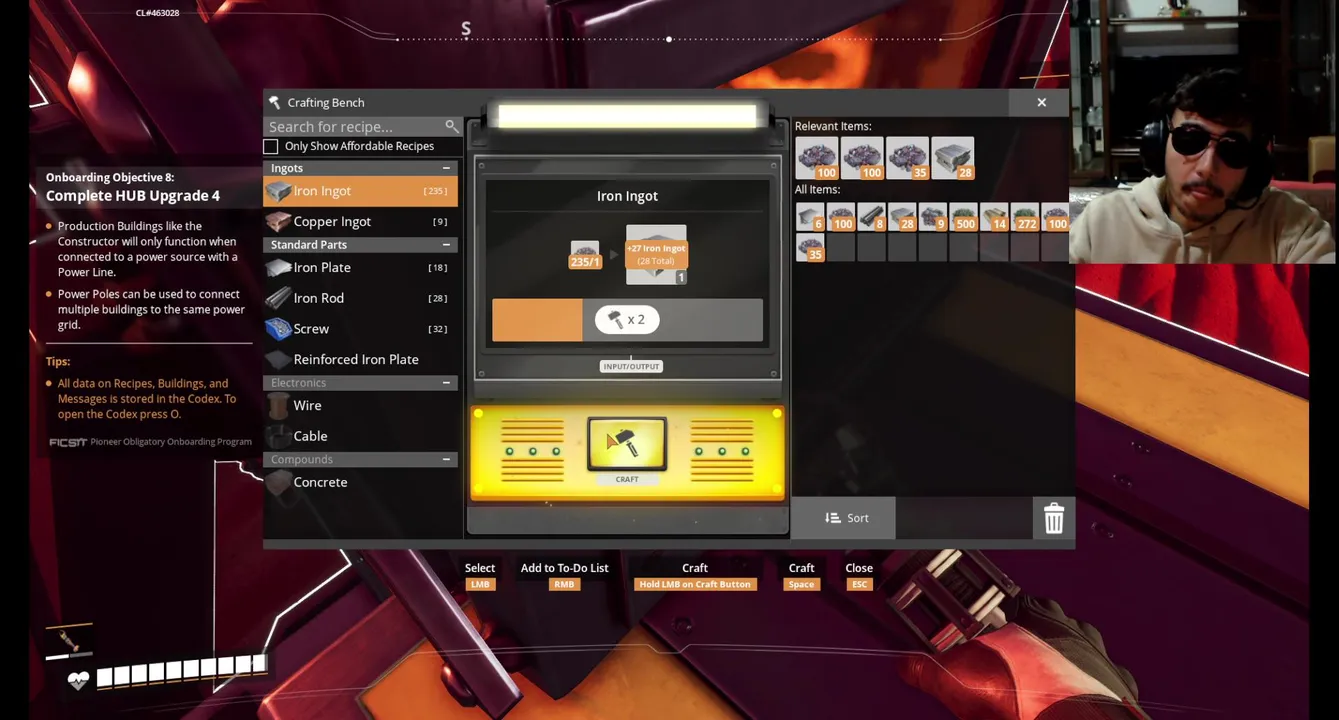This screenshot has height=720, width=1339.
Task: Select the Copper Ingot recipe
Action: click(x=360, y=221)
